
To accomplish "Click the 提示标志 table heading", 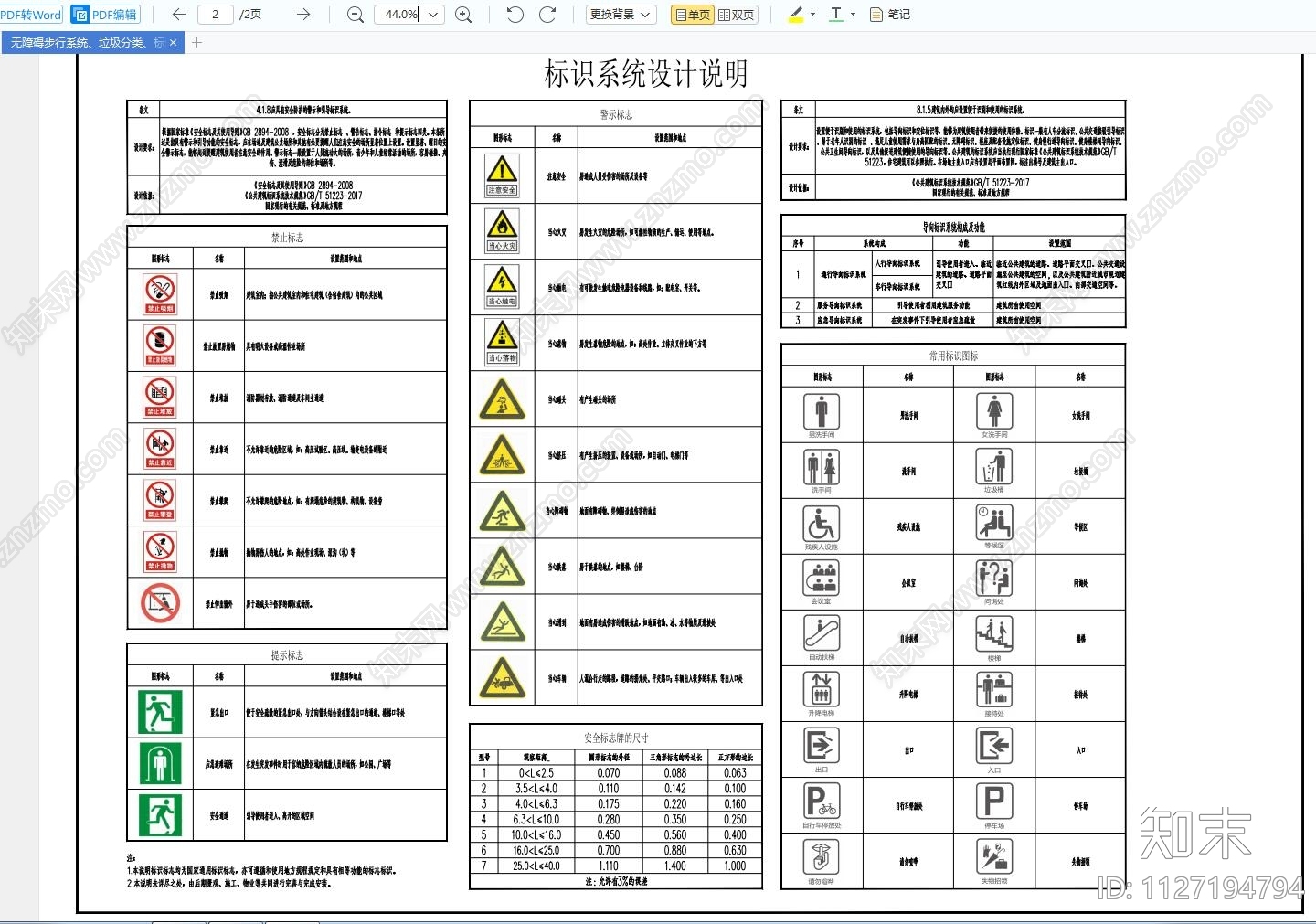I will click(287, 655).
